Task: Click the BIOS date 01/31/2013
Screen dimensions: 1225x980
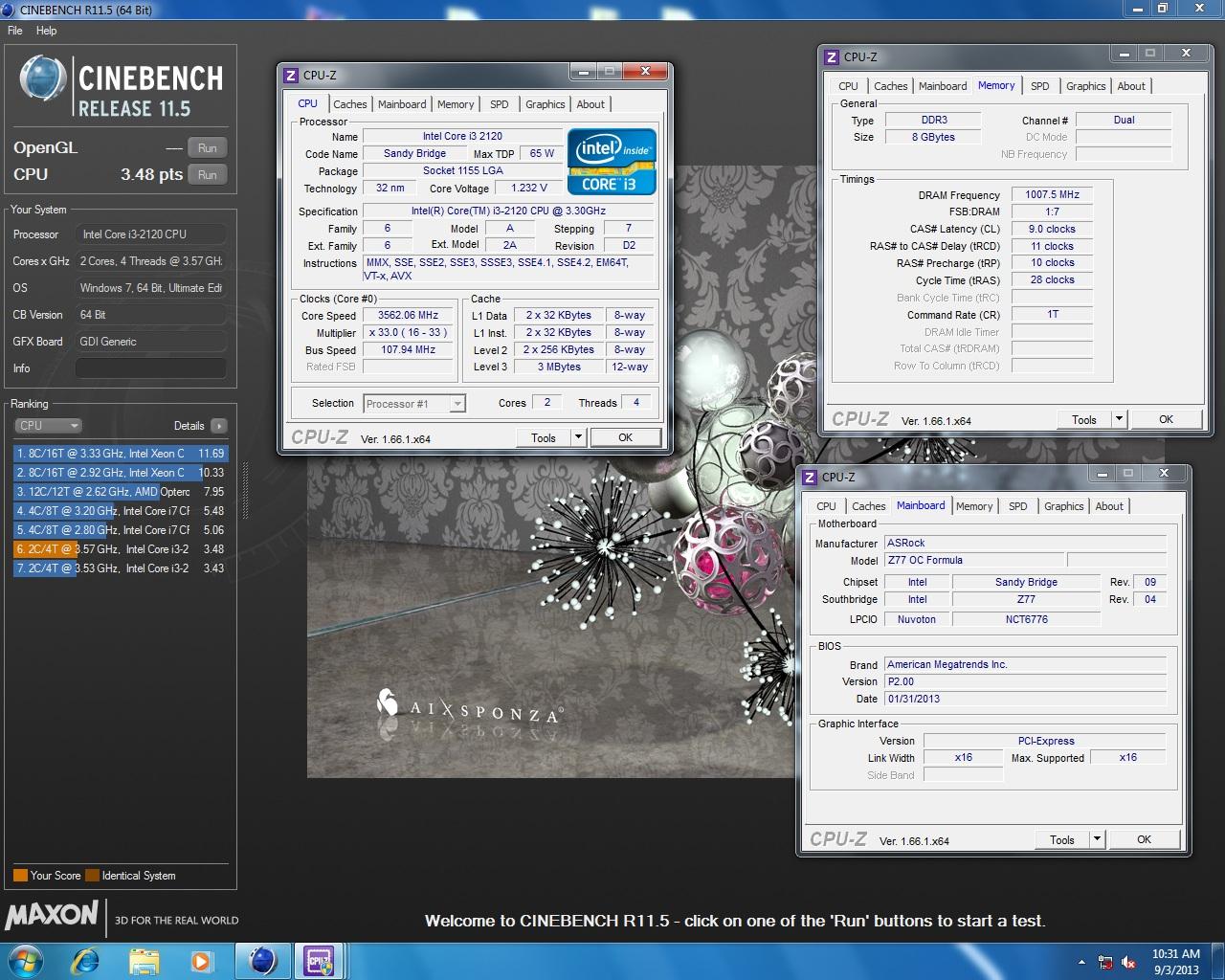Action: tap(1025, 699)
